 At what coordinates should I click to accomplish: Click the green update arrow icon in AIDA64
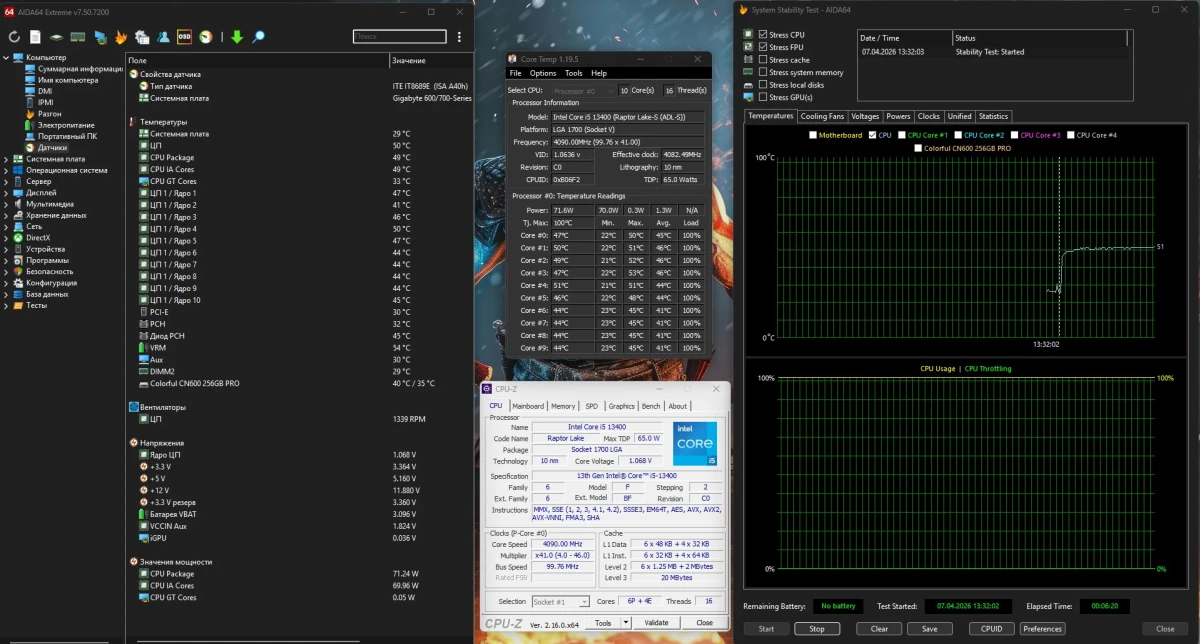click(237, 37)
